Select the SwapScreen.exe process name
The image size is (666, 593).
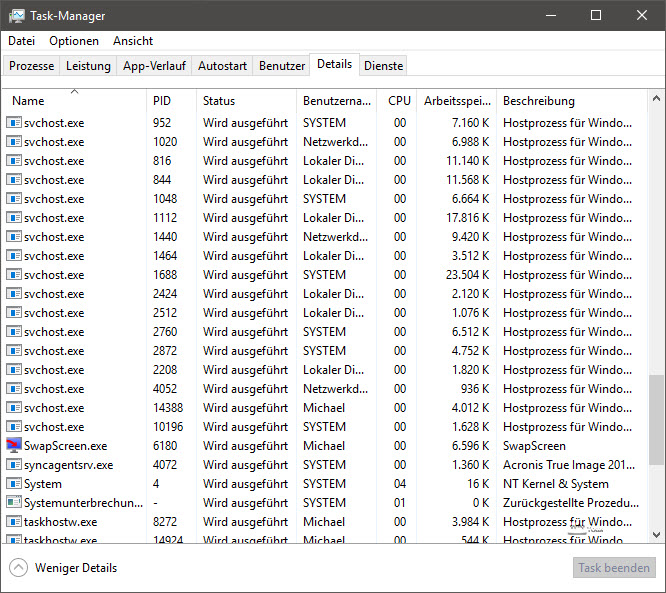pos(65,446)
